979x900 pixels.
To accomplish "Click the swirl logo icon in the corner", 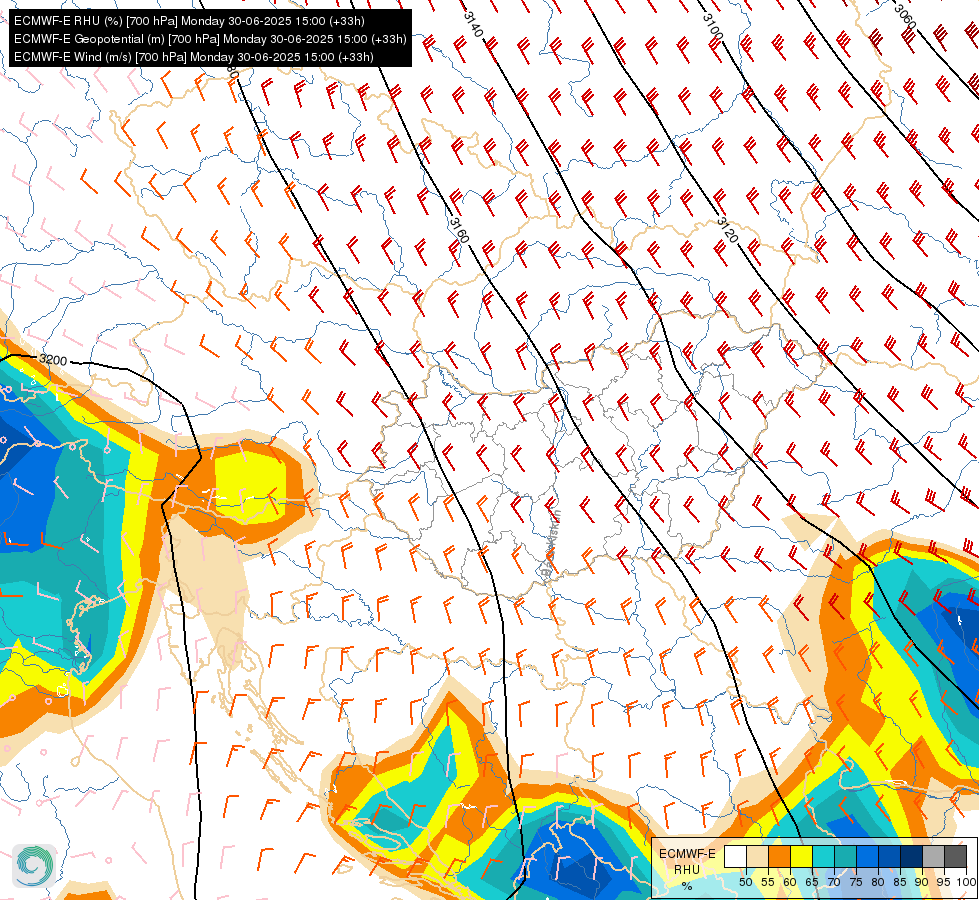I will coord(34,865).
